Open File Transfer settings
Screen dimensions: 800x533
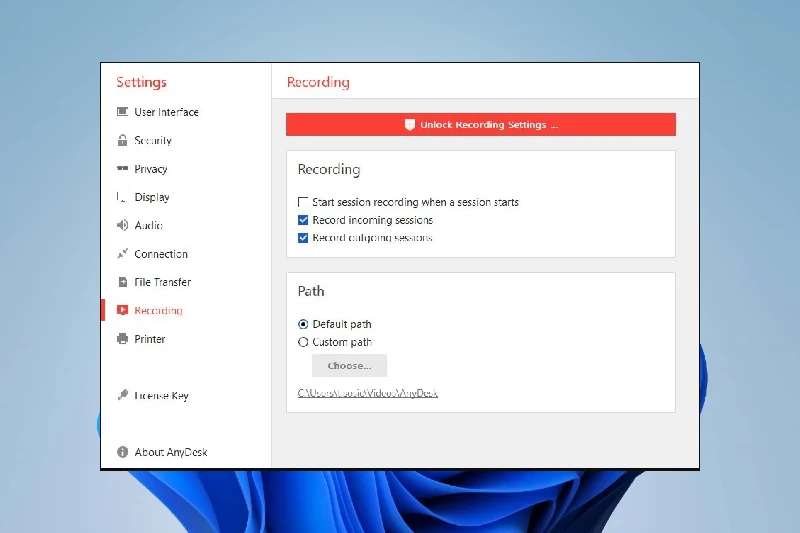pyautogui.click(x=162, y=282)
